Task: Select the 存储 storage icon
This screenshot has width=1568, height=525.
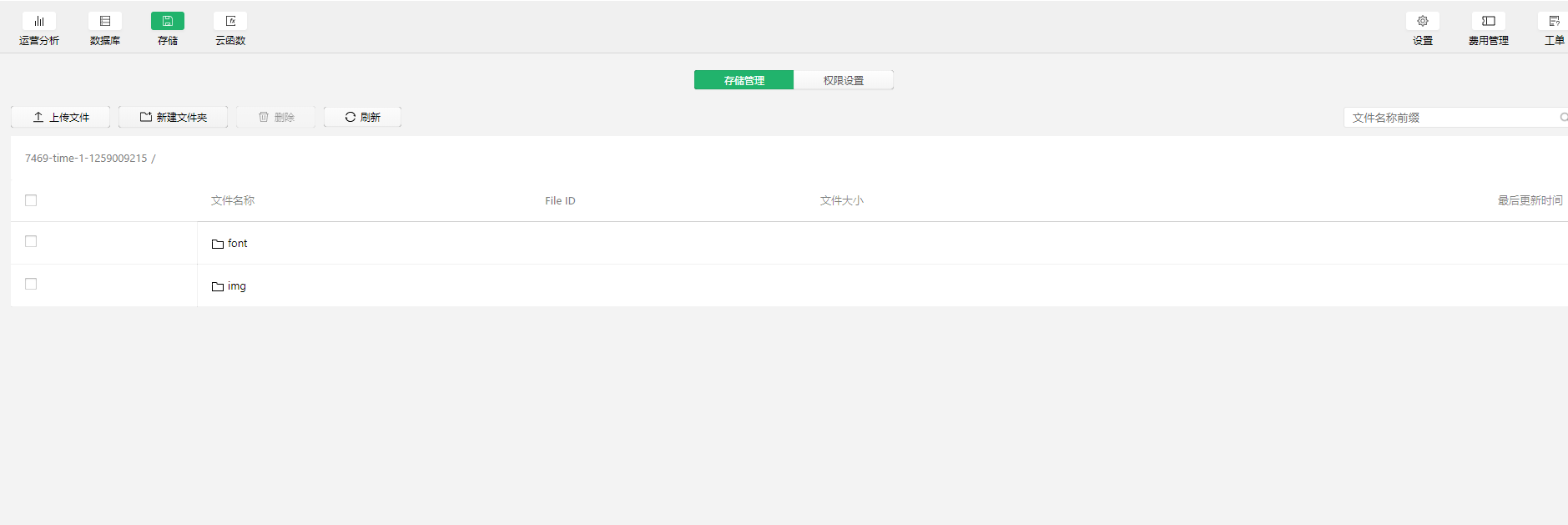Action: 168,21
